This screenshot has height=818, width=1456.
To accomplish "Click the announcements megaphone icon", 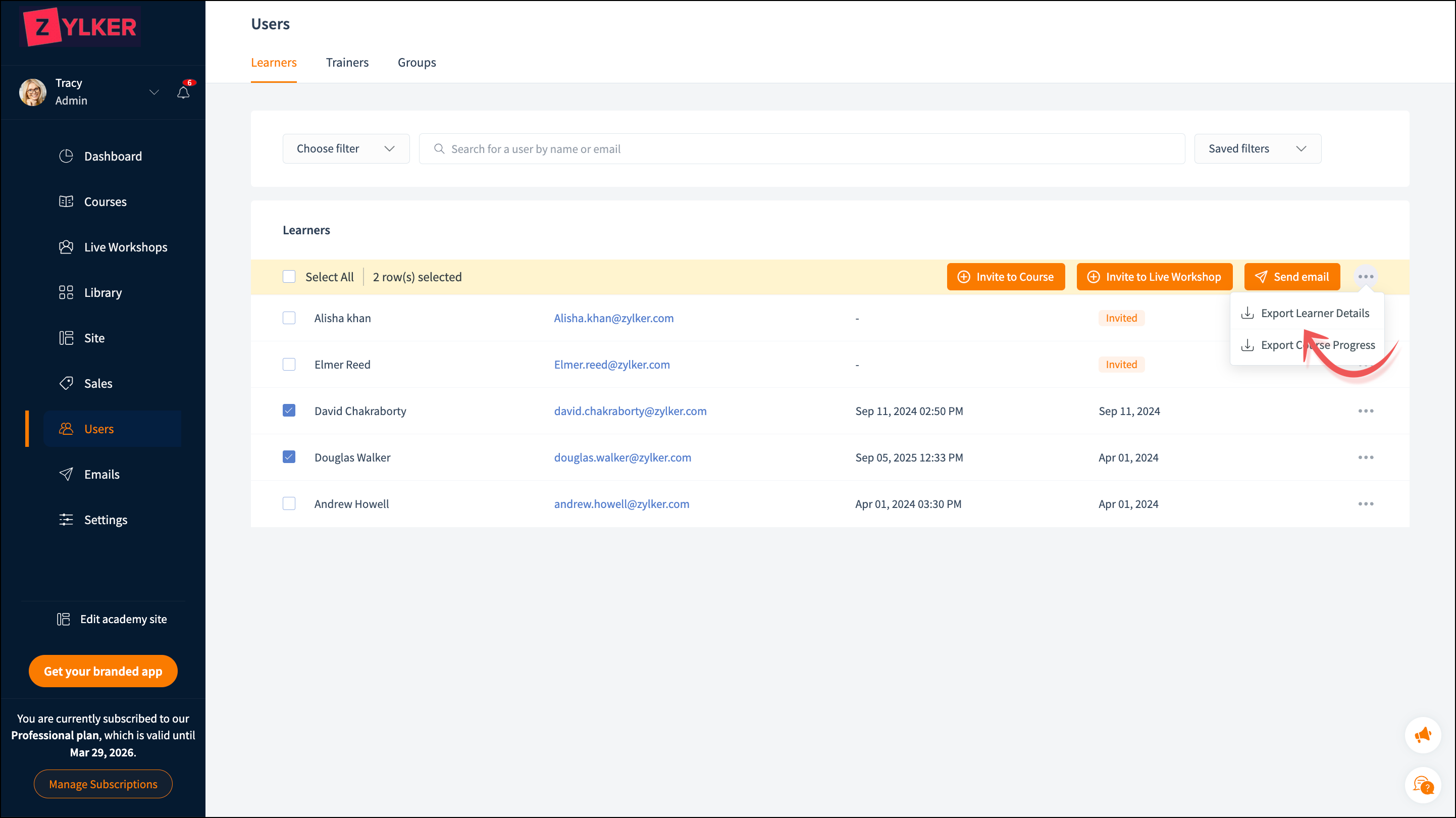I will point(1422,735).
